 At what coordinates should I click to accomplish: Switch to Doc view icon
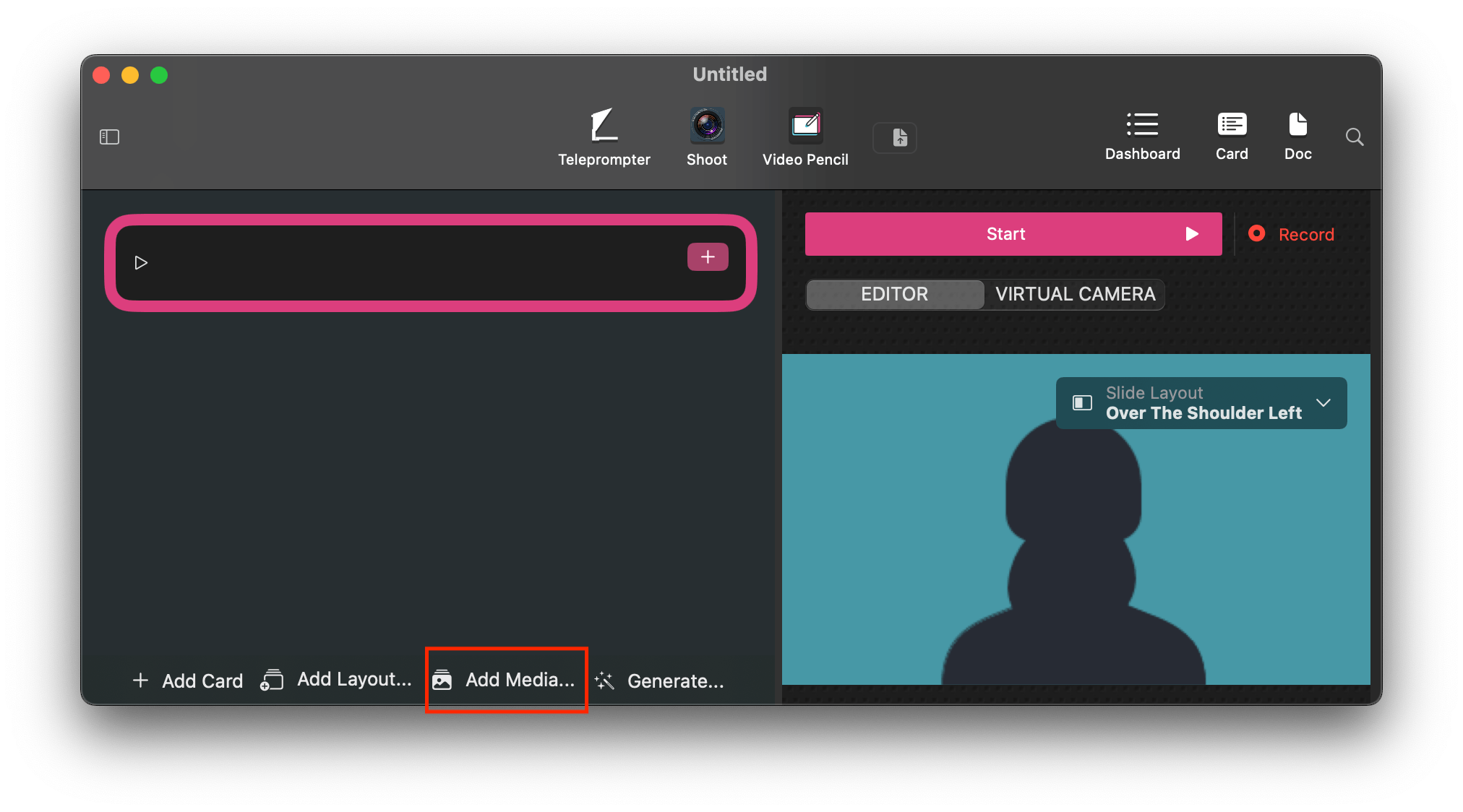(1297, 125)
